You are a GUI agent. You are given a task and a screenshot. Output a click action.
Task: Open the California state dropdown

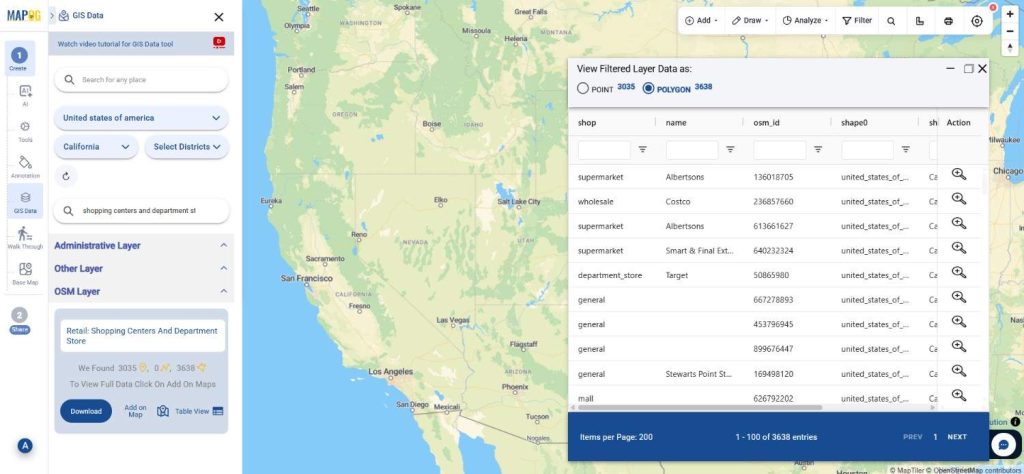tap(96, 147)
